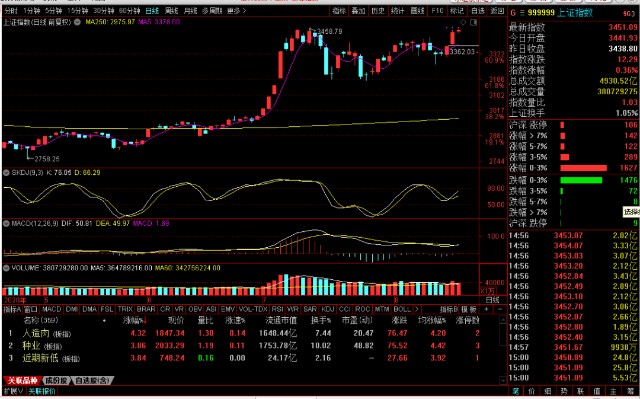640x399 pixels.
Task: Switch to 关联品种 bottom tab
Action: coord(22,381)
